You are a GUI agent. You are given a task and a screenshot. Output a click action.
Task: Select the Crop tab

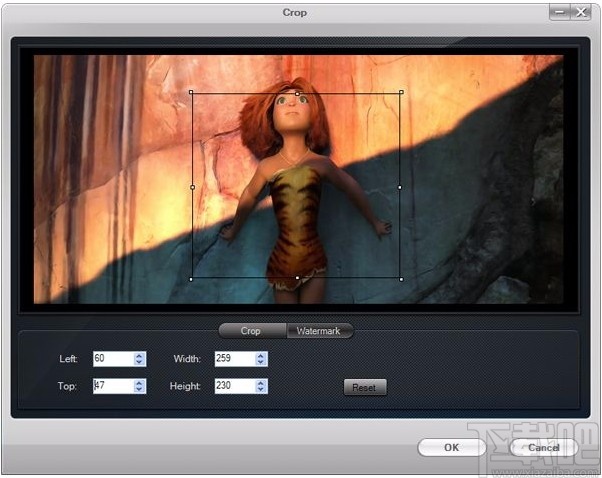tap(252, 331)
